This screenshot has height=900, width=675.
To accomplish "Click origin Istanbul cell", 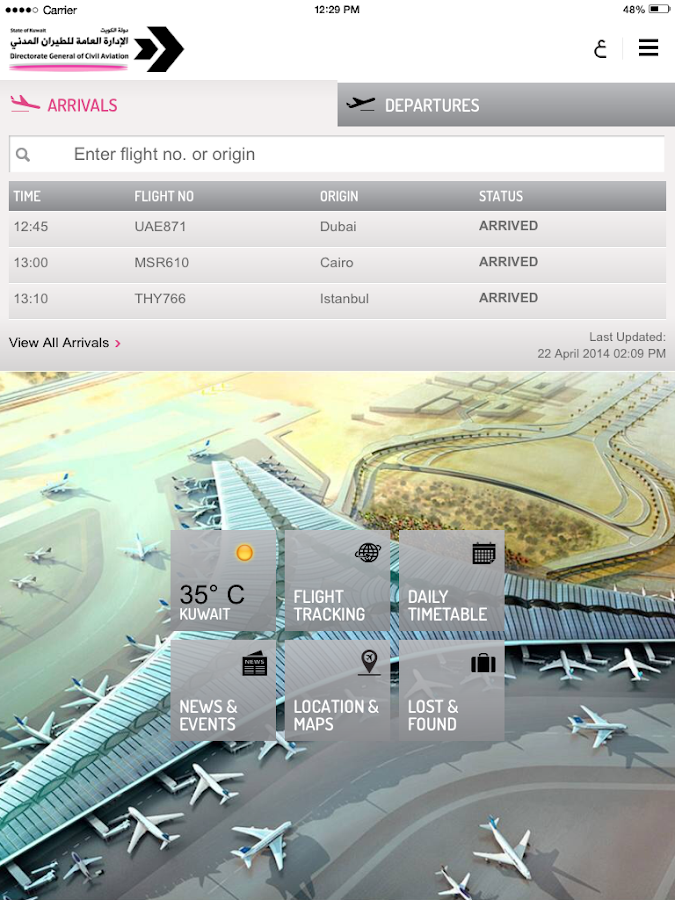I will 344,299.
